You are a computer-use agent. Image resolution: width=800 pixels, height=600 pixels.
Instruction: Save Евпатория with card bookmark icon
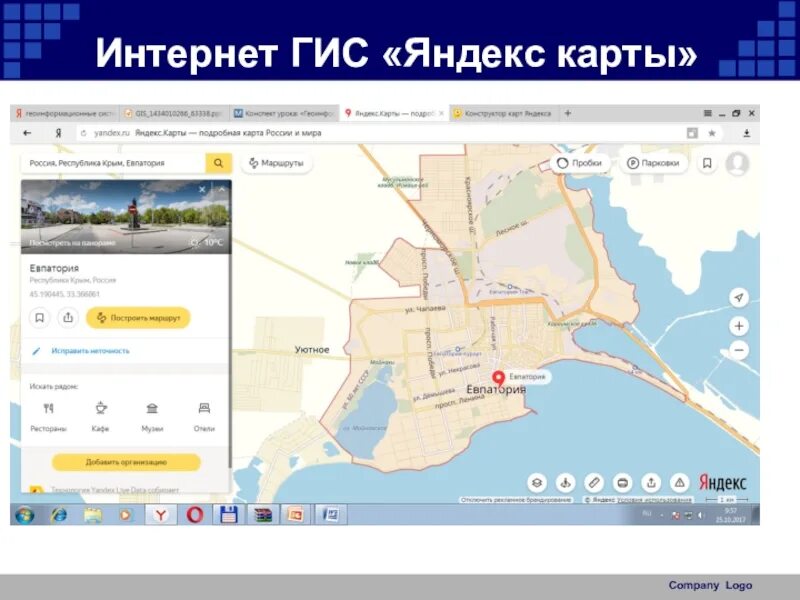coord(39,318)
